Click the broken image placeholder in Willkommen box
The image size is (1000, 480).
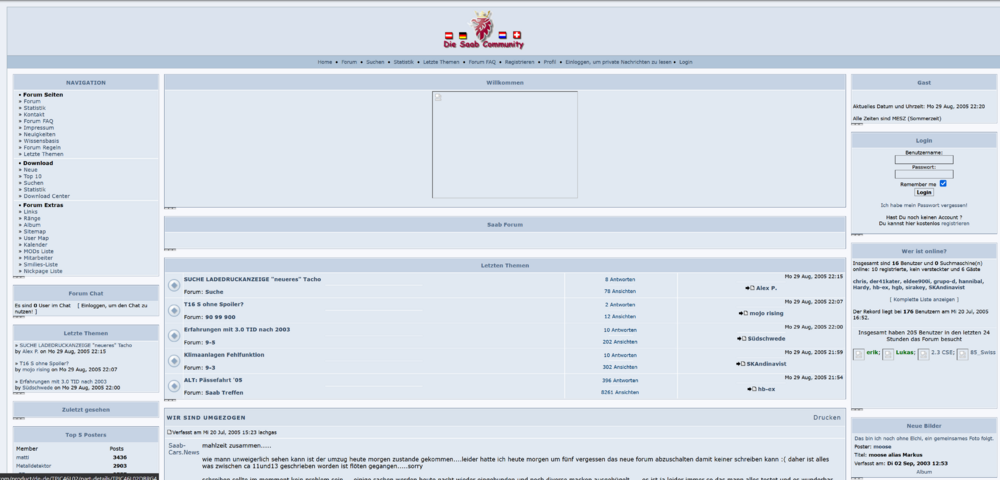(505, 145)
